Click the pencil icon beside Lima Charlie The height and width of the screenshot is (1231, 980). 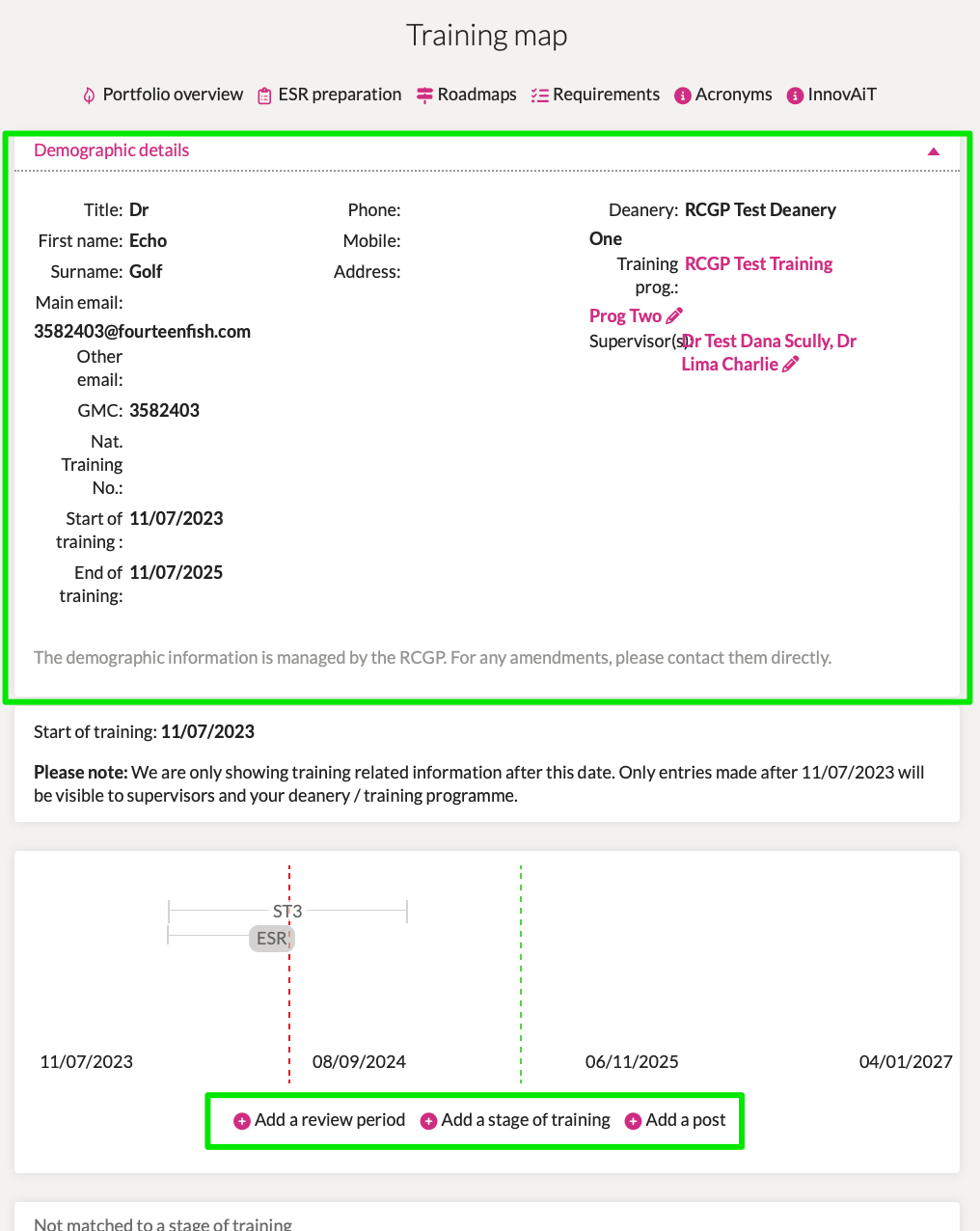click(790, 364)
